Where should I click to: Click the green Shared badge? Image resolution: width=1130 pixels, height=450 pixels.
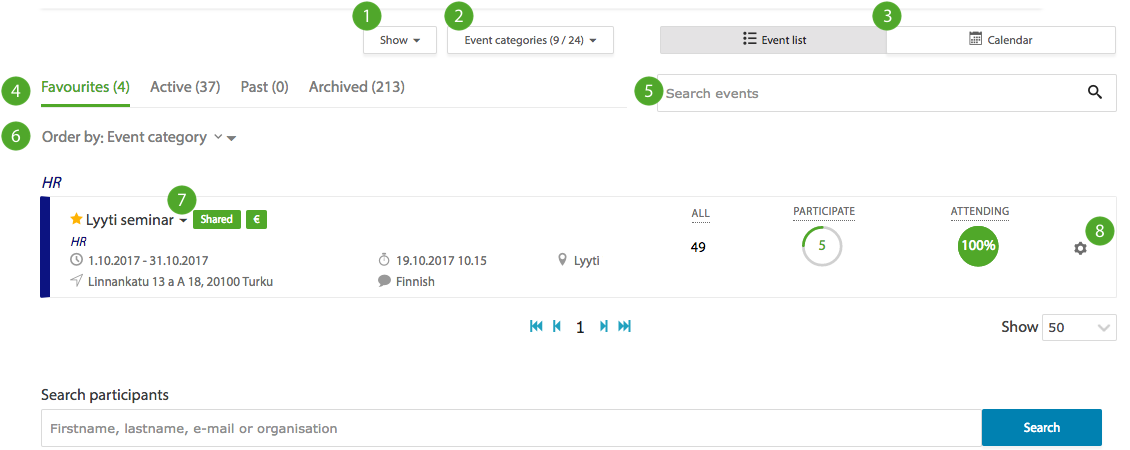click(x=216, y=219)
